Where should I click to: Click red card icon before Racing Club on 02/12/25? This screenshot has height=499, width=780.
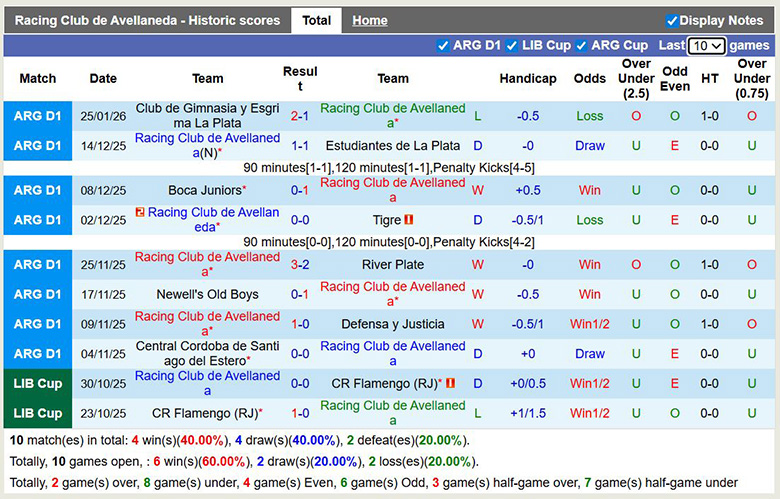click(x=140, y=213)
